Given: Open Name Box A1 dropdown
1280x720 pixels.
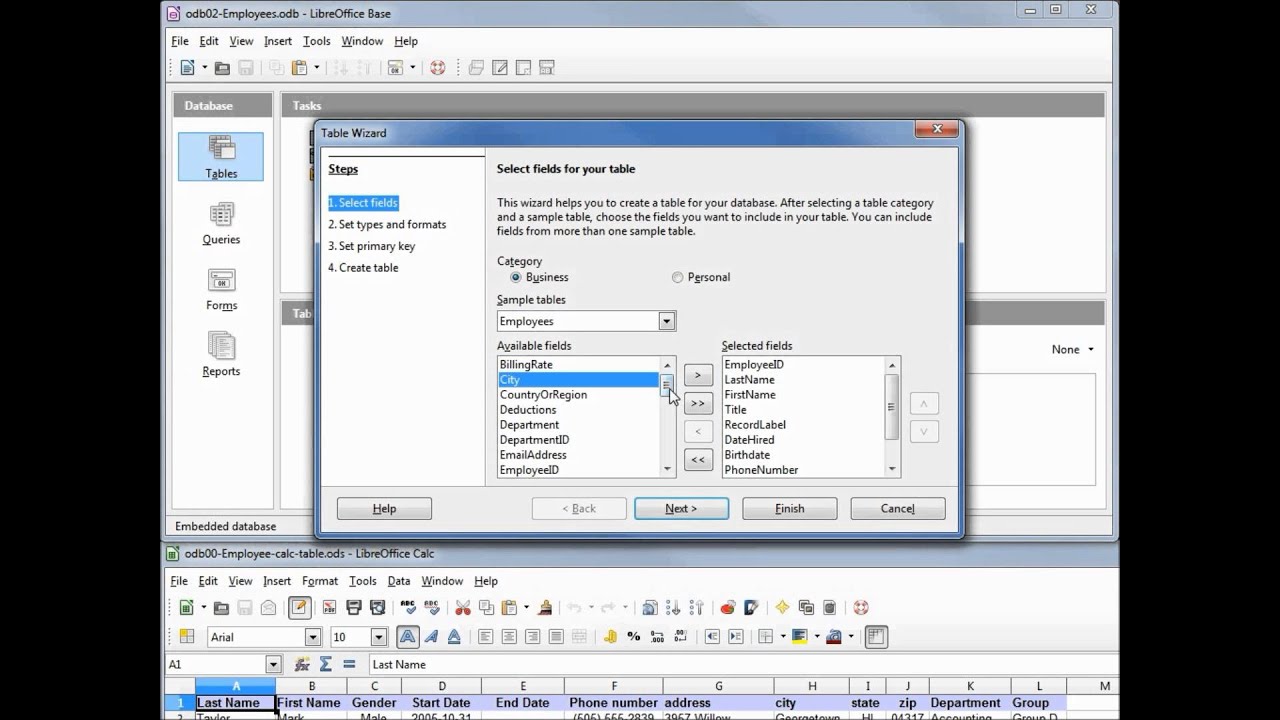Looking at the screenshot, I should click(274, 664).
